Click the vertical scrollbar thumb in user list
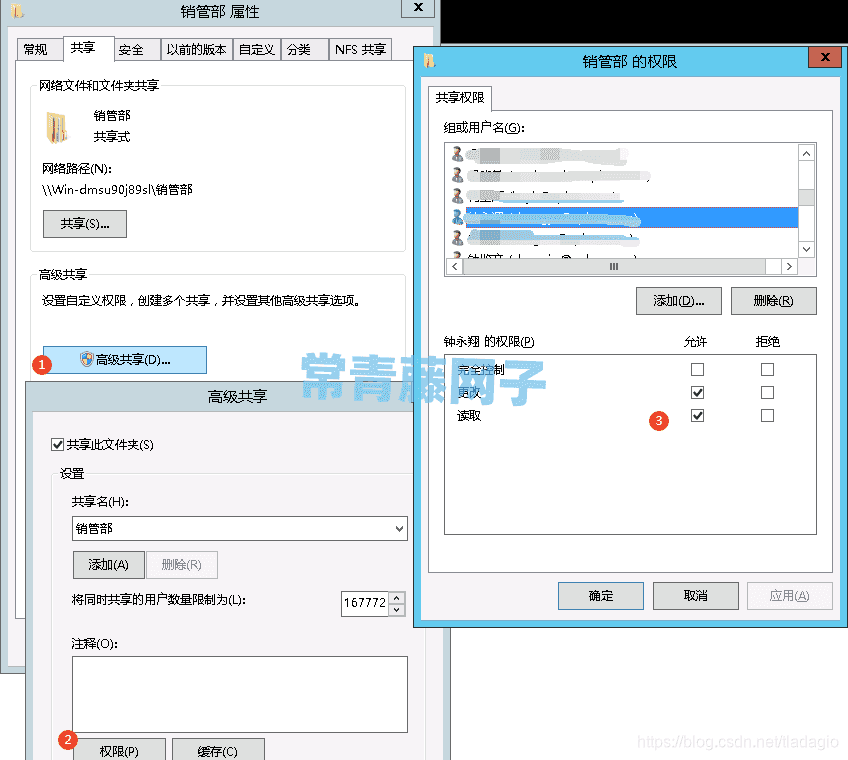Image resolution: width=848 pixels, height=760 pixels. pos(806,197)
